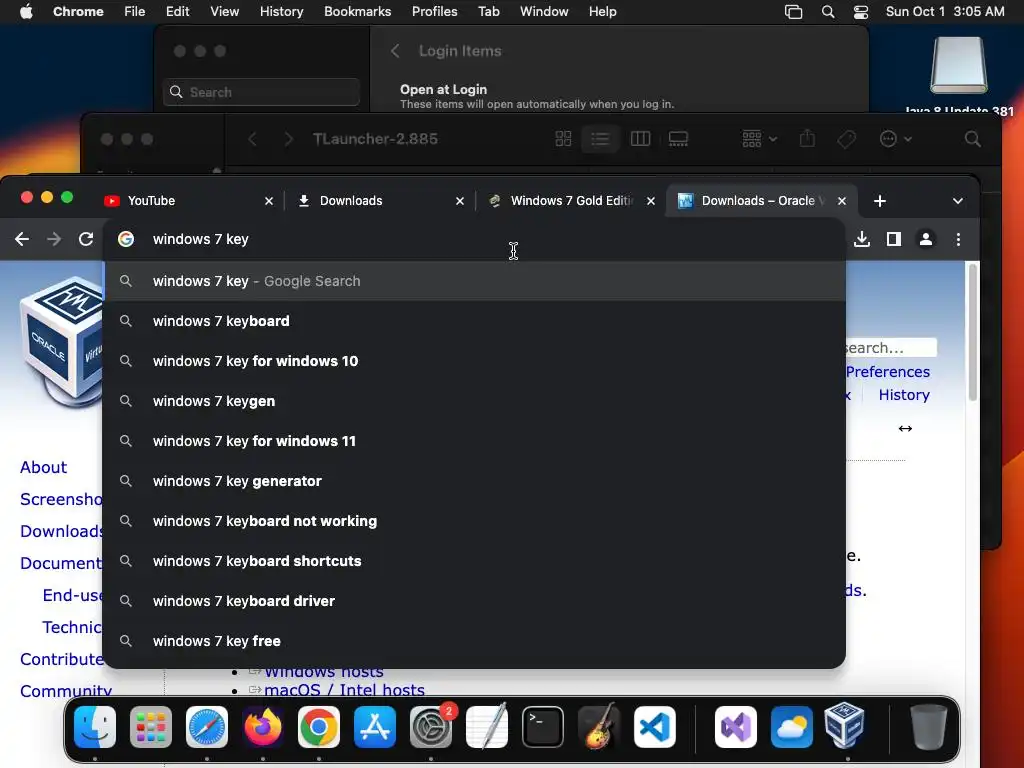Click the Chrome page vertical scrollbar
1024x768 pixels.
pyautogui.click(x=972, y=332)
